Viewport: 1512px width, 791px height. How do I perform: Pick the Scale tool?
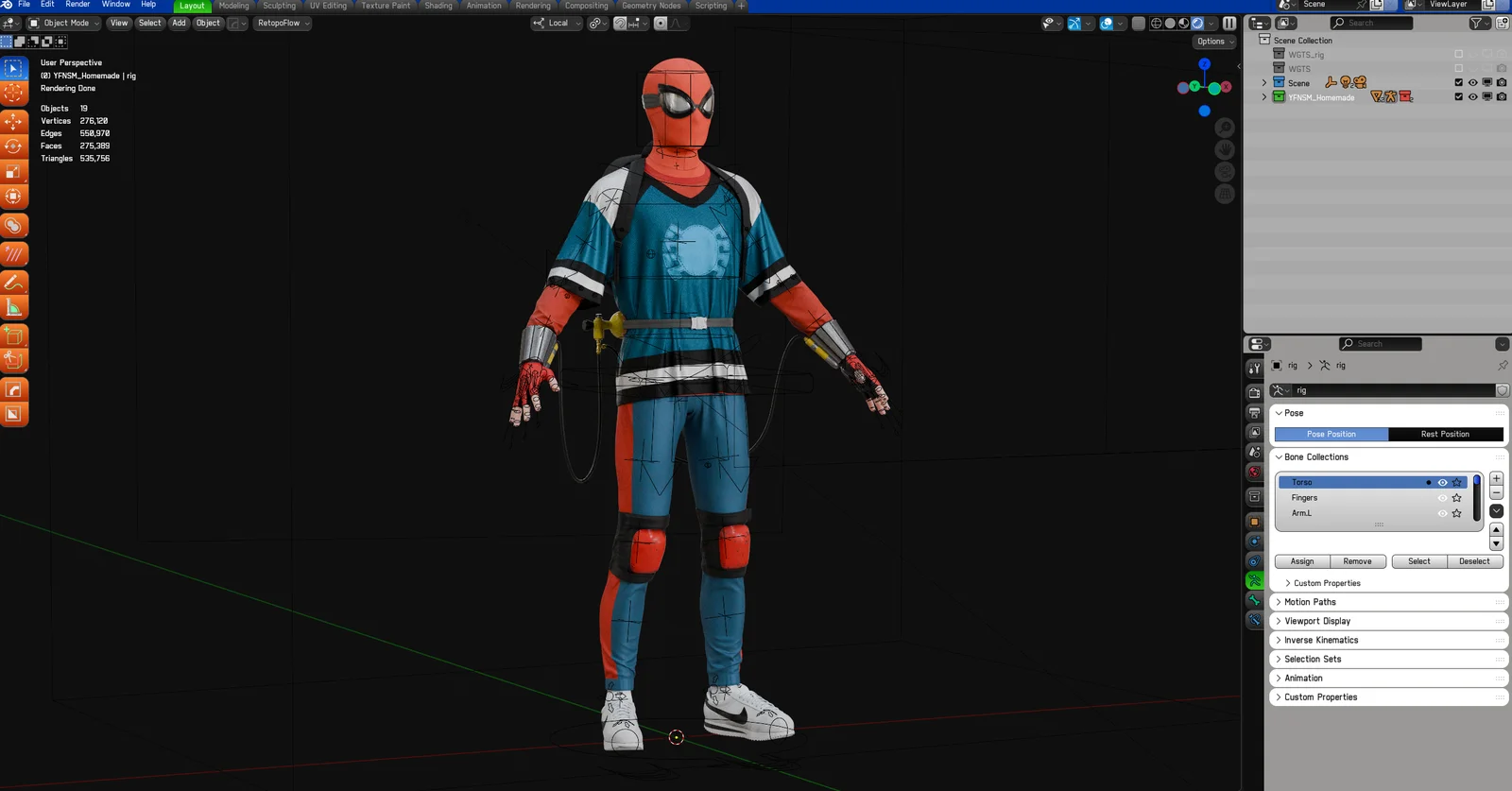(13, 172)
